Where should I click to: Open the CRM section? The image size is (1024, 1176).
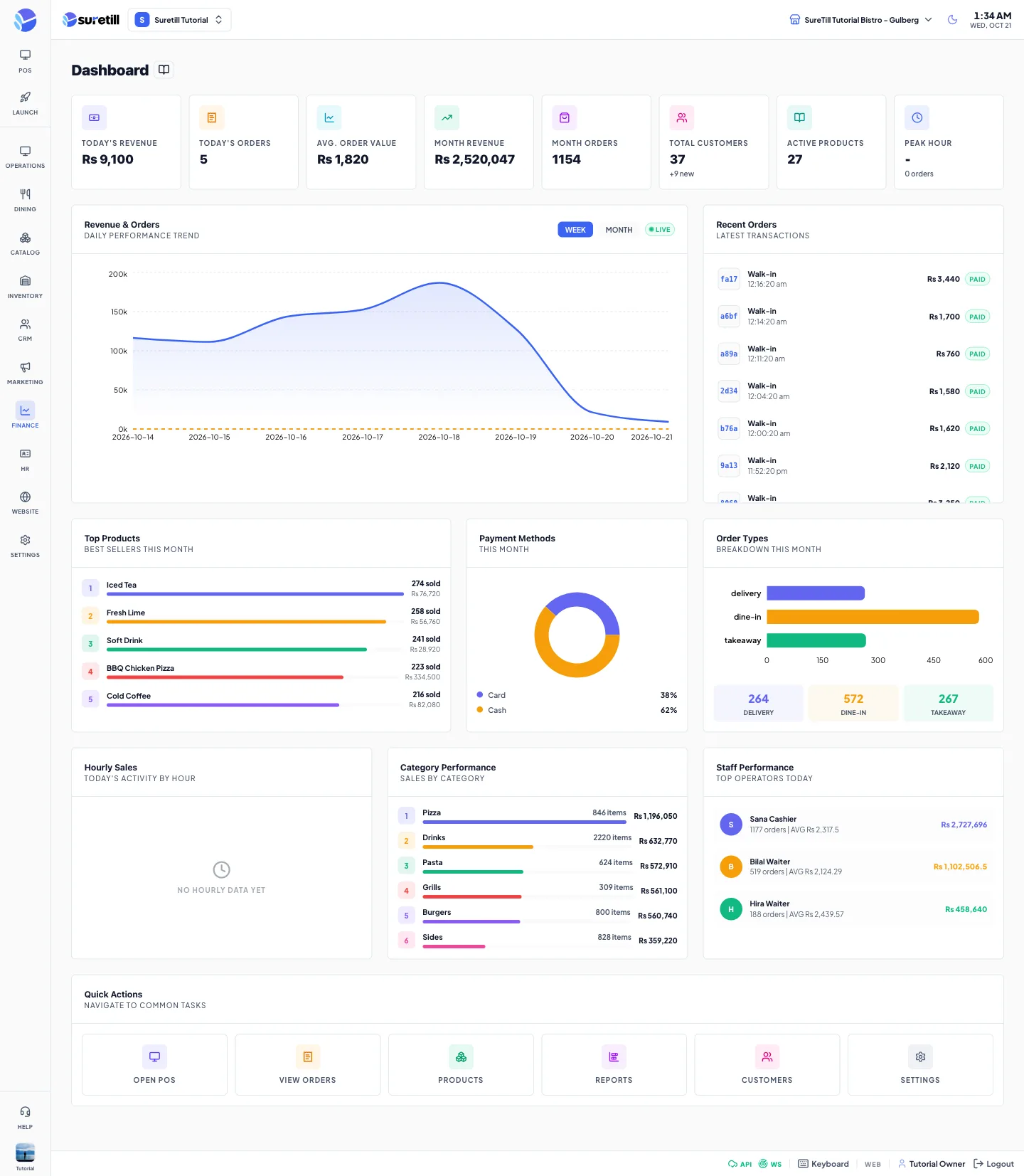(x=25, y=330)
